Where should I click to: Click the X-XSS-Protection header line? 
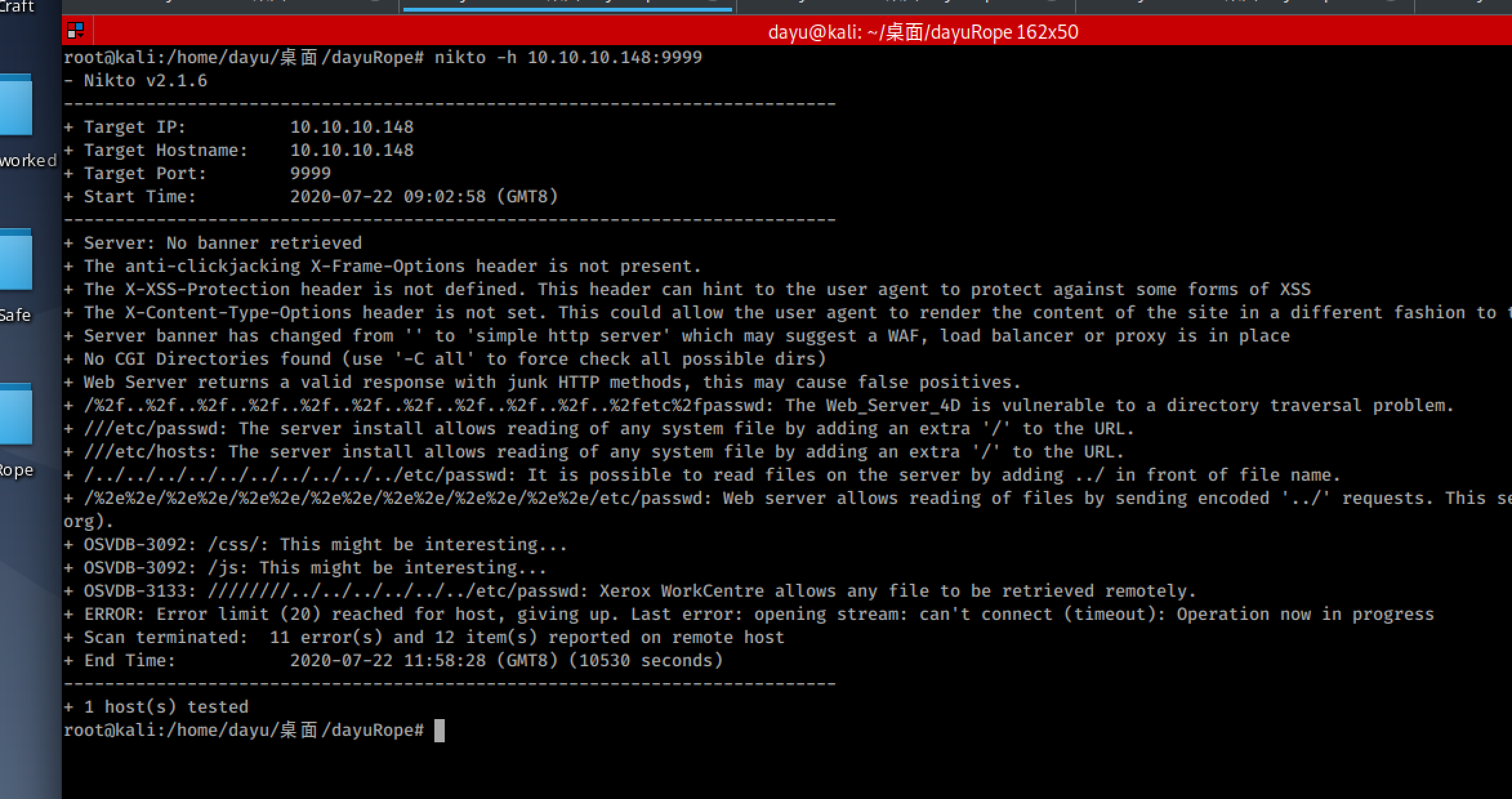pyautogui.click(x=687, y=289)
